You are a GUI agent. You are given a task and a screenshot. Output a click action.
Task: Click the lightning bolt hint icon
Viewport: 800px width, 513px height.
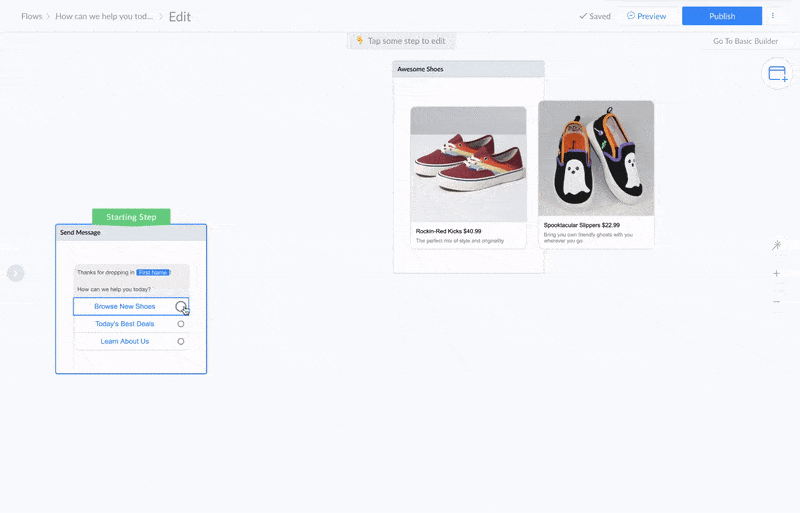(360, 41)
